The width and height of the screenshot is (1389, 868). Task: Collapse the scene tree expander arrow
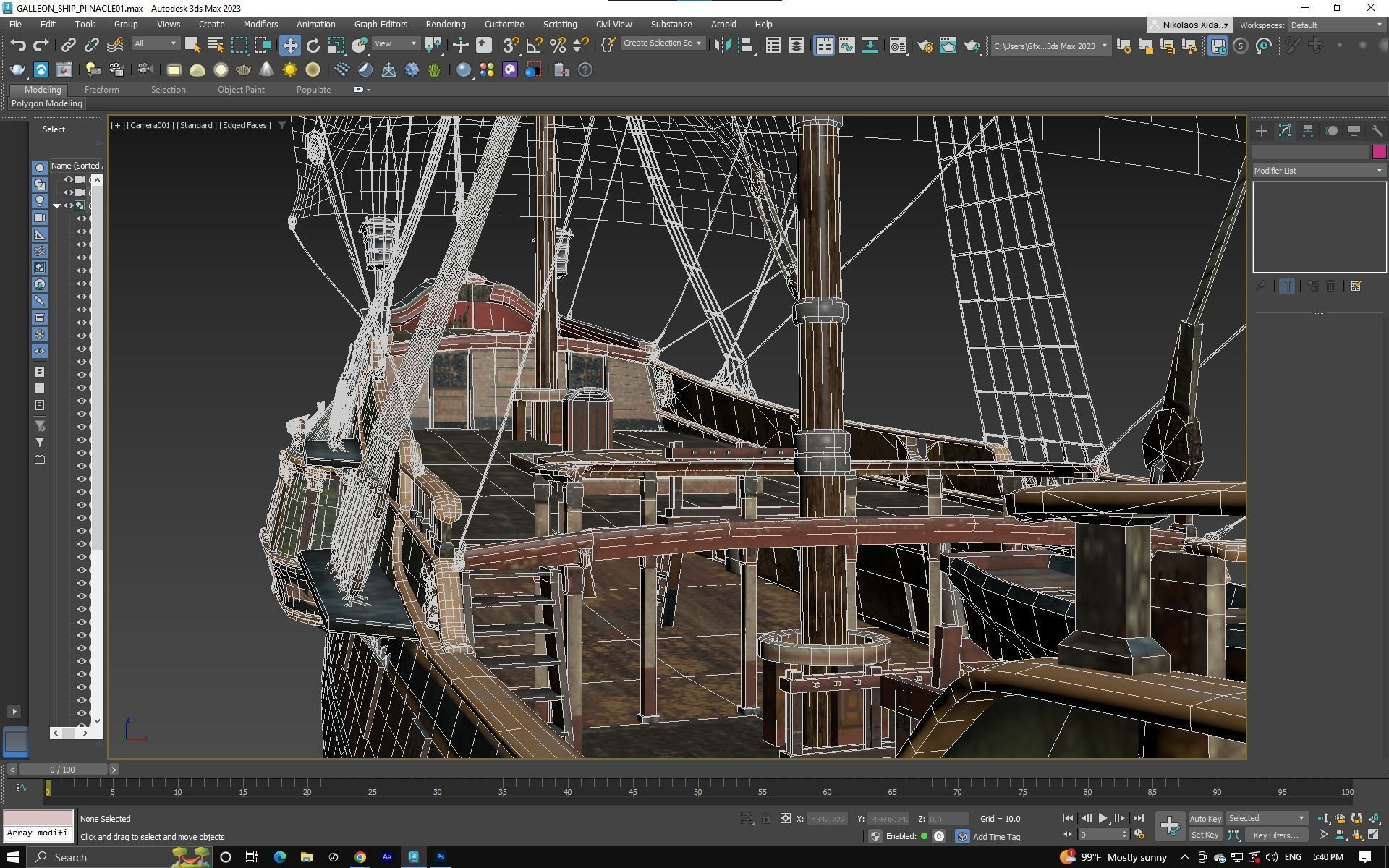click(x=56, y=206)
